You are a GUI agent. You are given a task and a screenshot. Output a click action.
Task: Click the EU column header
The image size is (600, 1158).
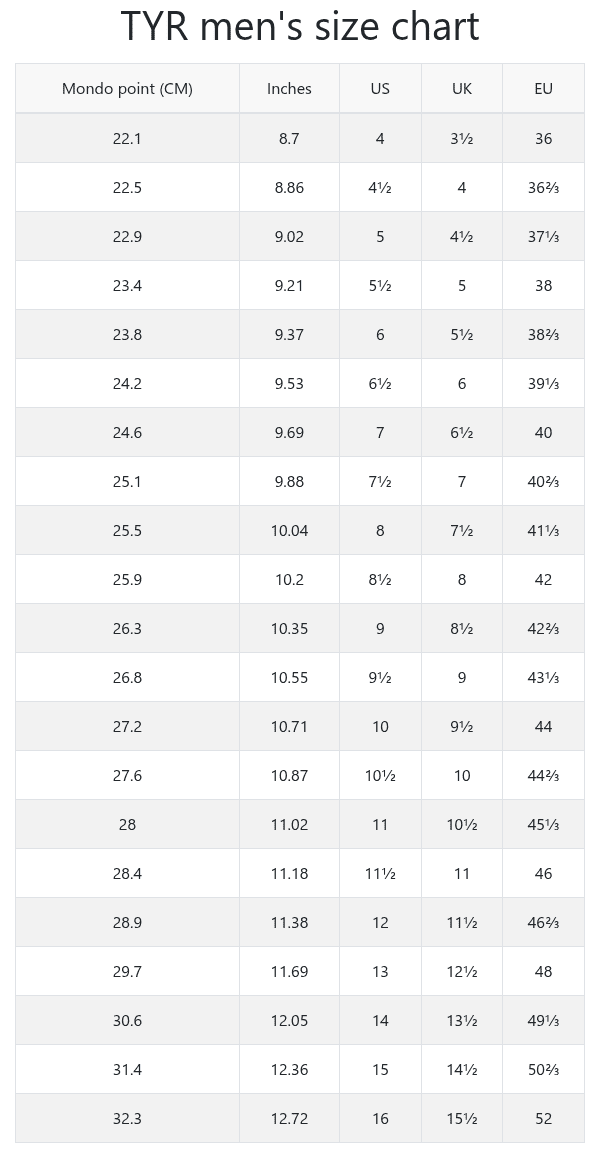(x=543, y=89)
